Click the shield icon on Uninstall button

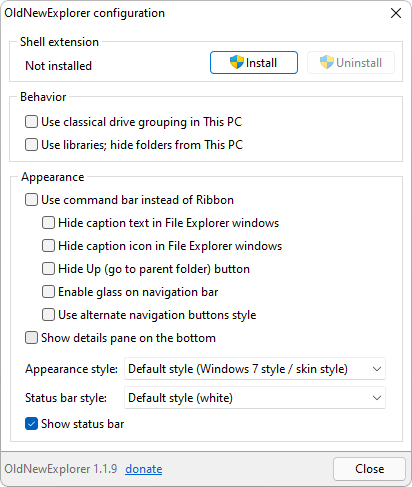point(327,62)
